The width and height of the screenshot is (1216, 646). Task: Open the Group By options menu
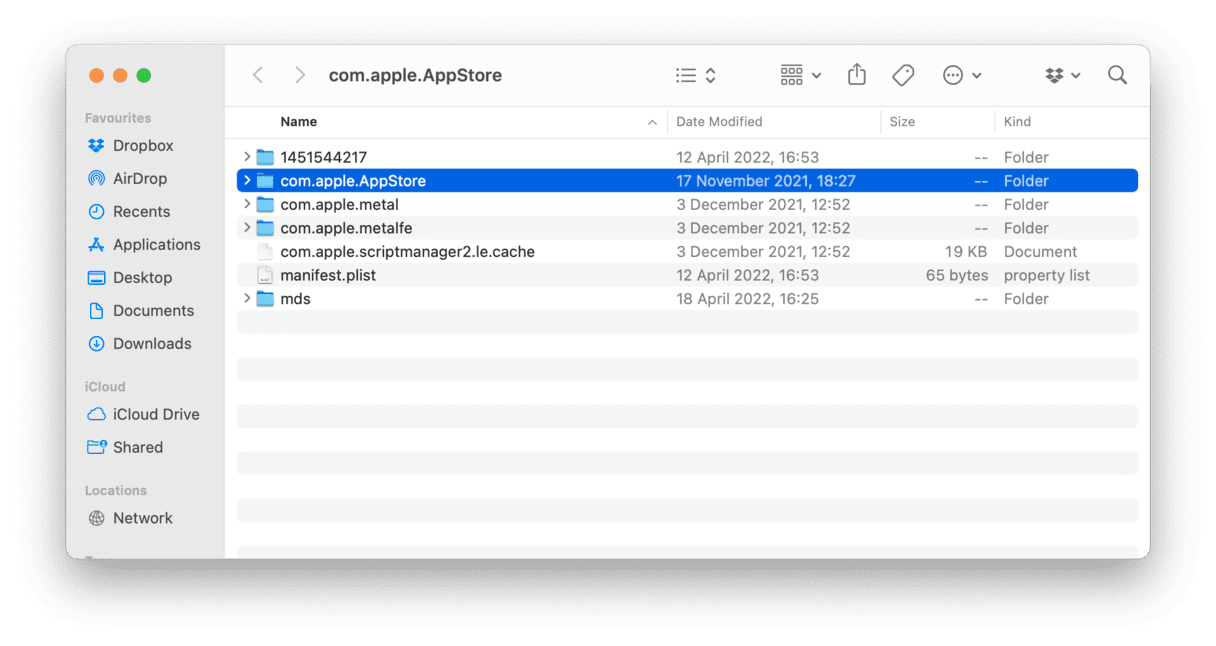tap(801, 75)
